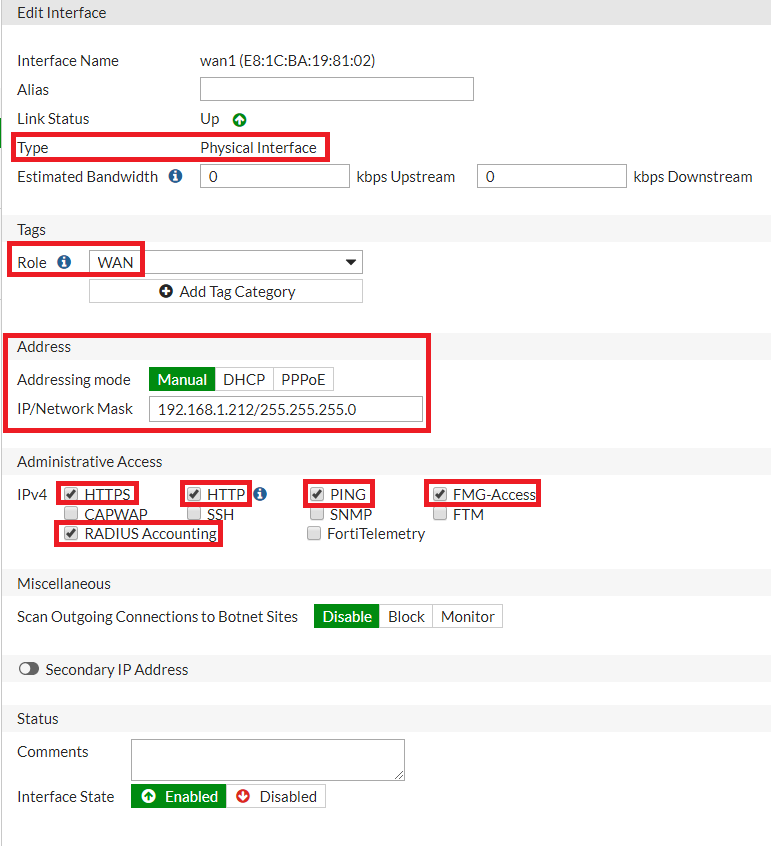Image resolution: width=771 pixels, height=846 pixels.
Task: Click the green Link Status up icon
Action: pyautogui.click(x=239, y=120)
